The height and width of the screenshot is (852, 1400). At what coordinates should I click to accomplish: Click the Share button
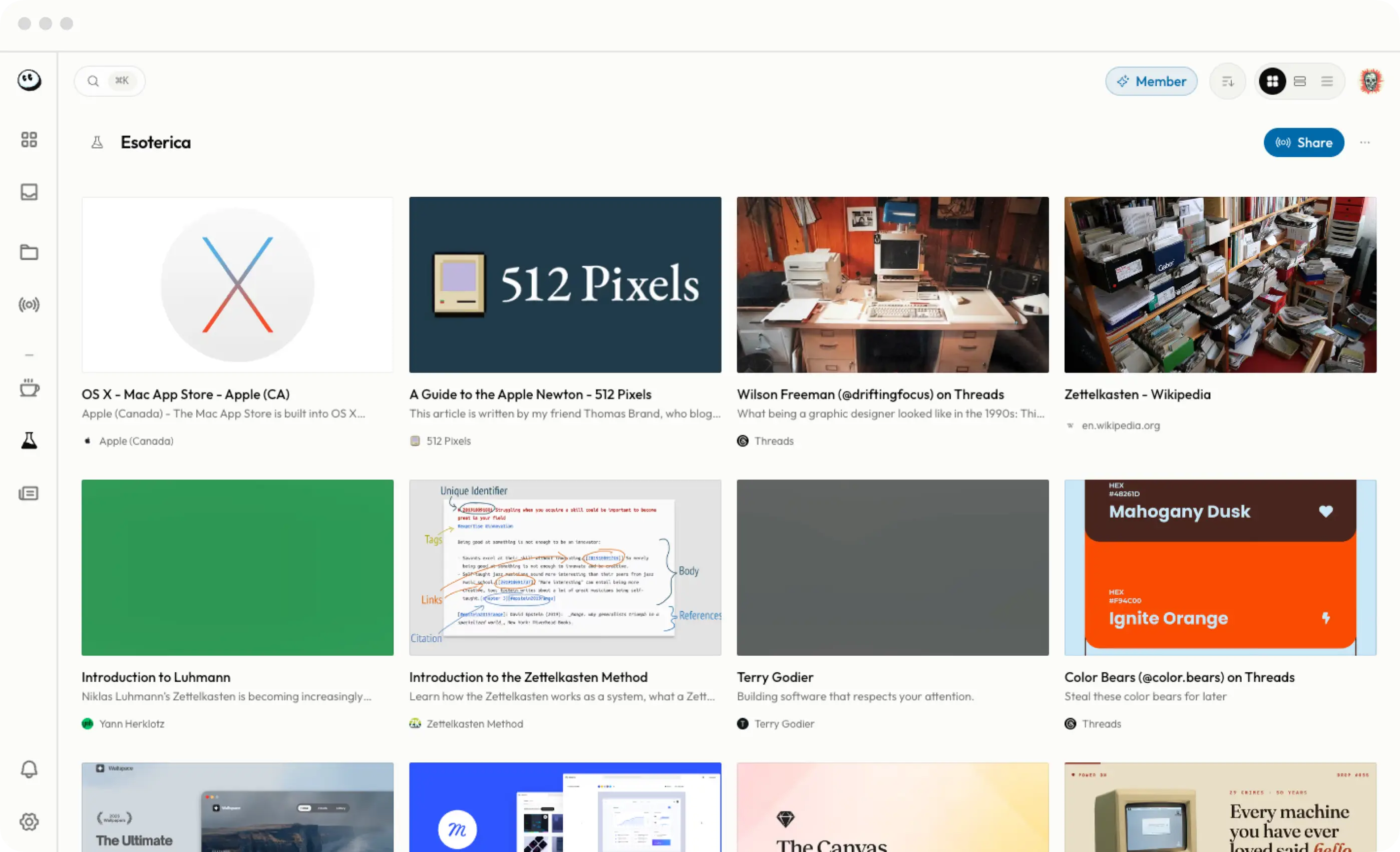pyautogui.click(x=1303, y=142)
